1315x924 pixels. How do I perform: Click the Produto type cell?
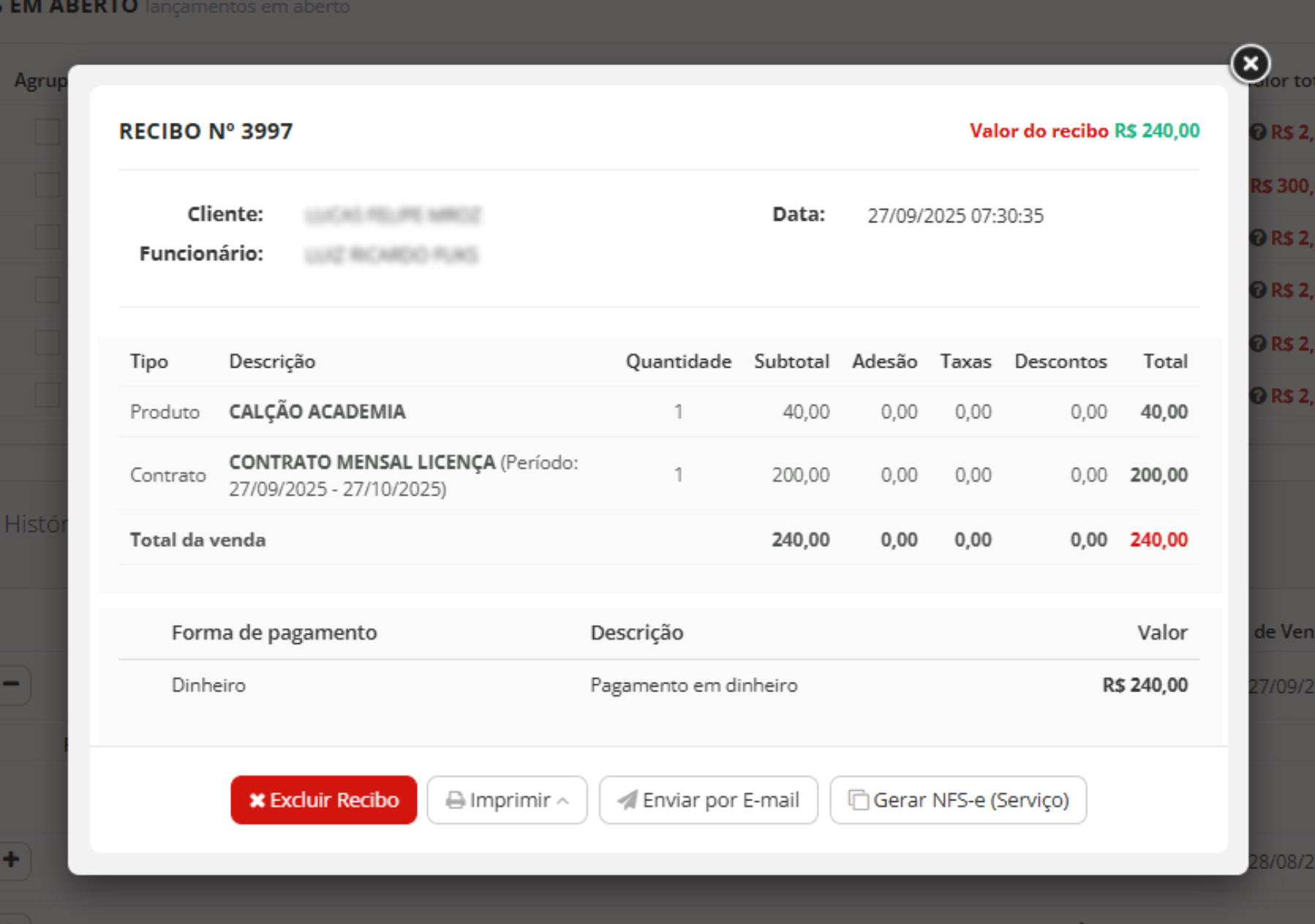[165, 412]
